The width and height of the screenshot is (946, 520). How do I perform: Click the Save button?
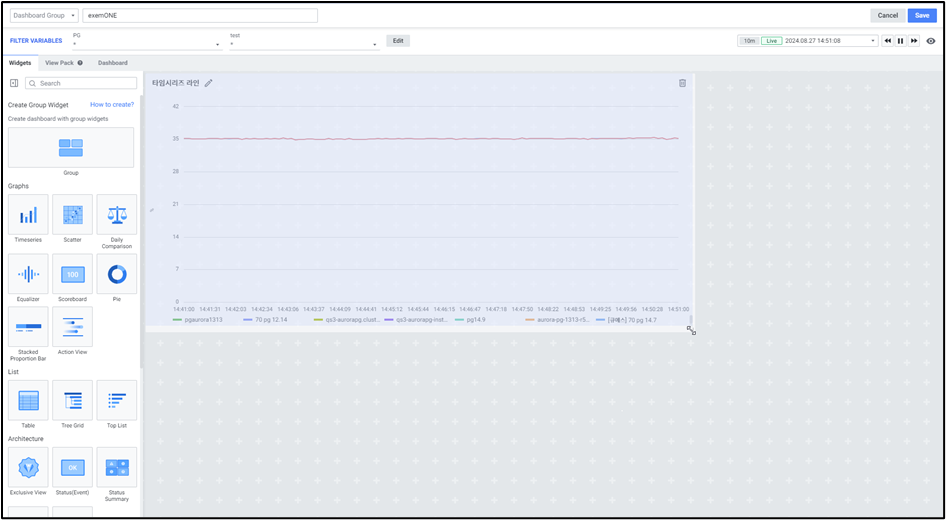(921, 15)
